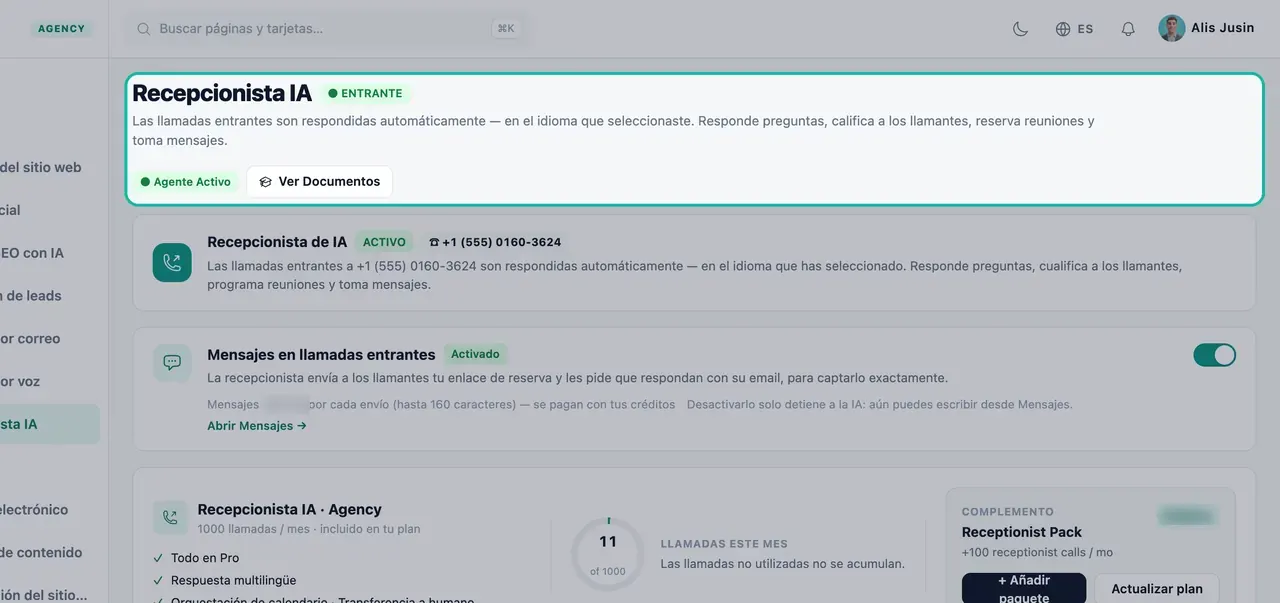Click the +1 (555) 0160-3624 phone badge
Image resolution: width=1280 pixels, height=603 pixels.
pos(495,242)
